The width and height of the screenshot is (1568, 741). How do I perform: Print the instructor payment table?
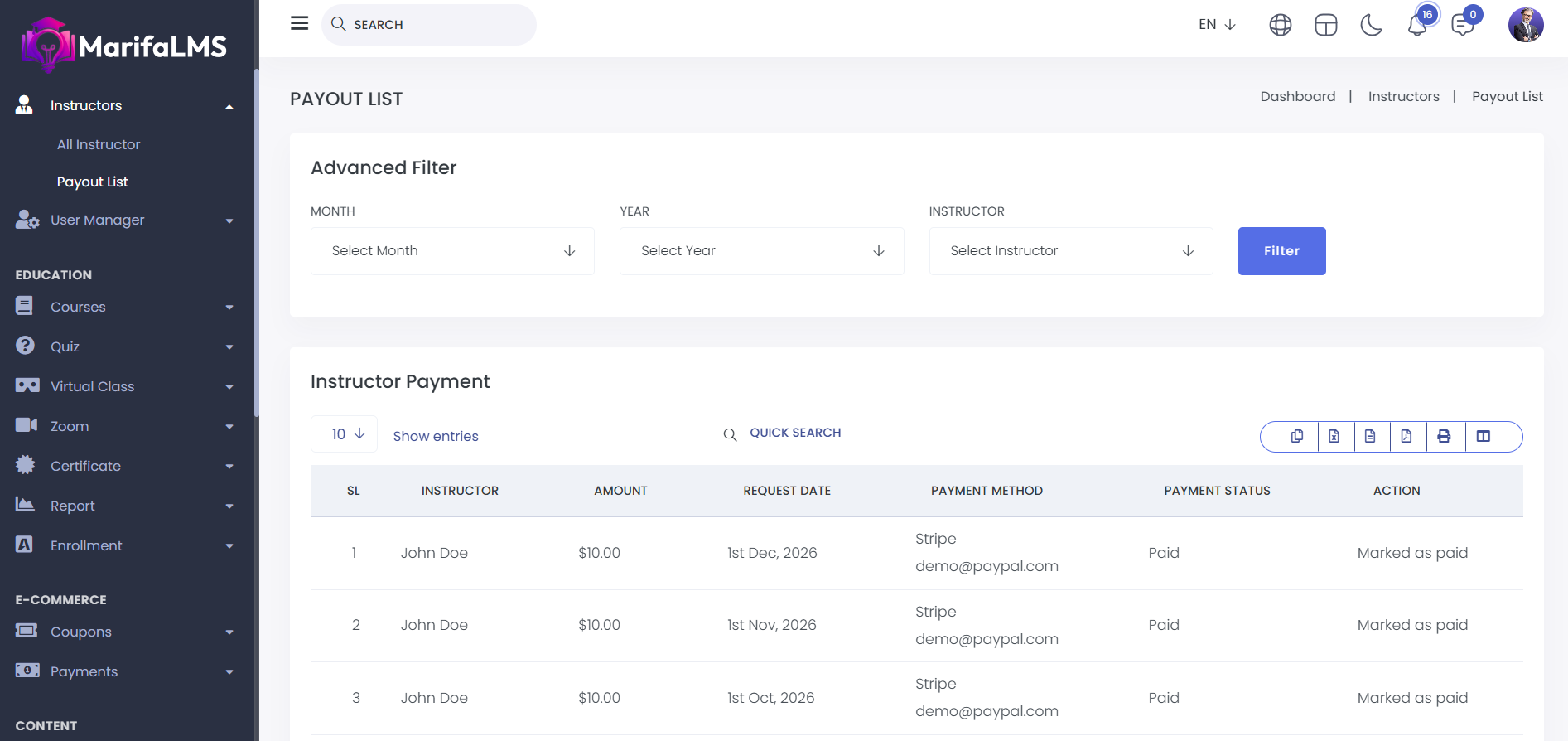pos(1444,436)
